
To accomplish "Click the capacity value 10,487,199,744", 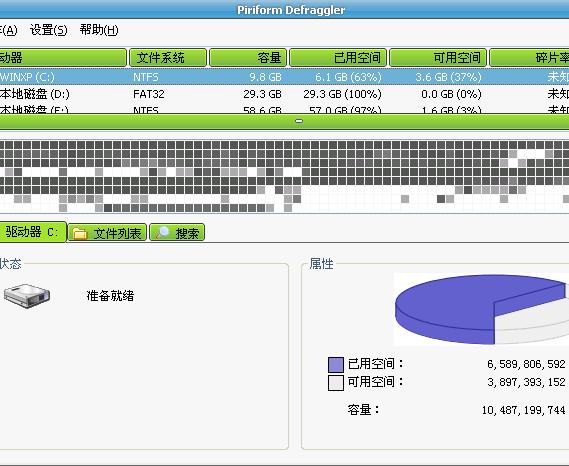I will (x=524, y=410).
